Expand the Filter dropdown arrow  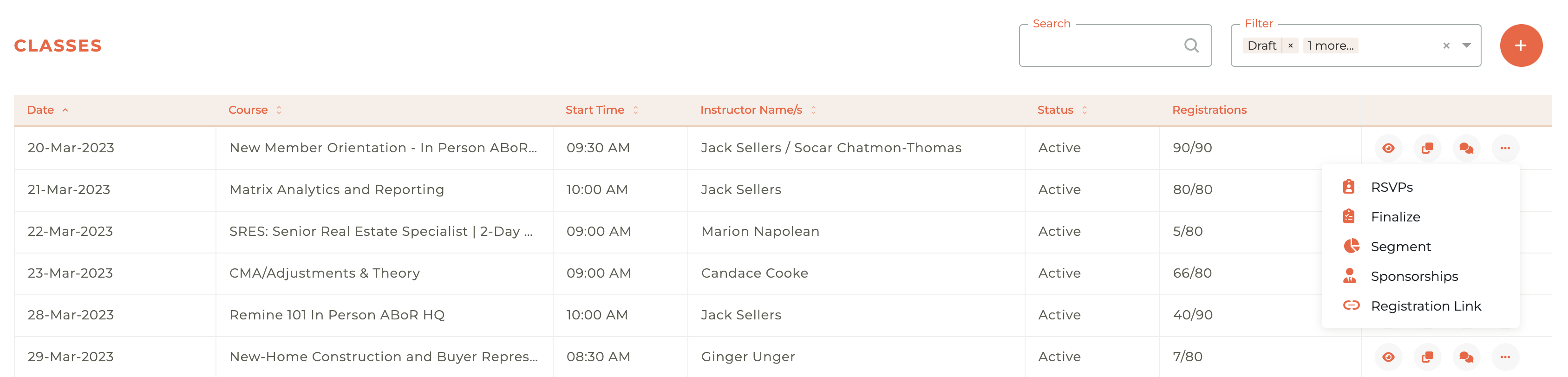click(x=1467, y=45)
